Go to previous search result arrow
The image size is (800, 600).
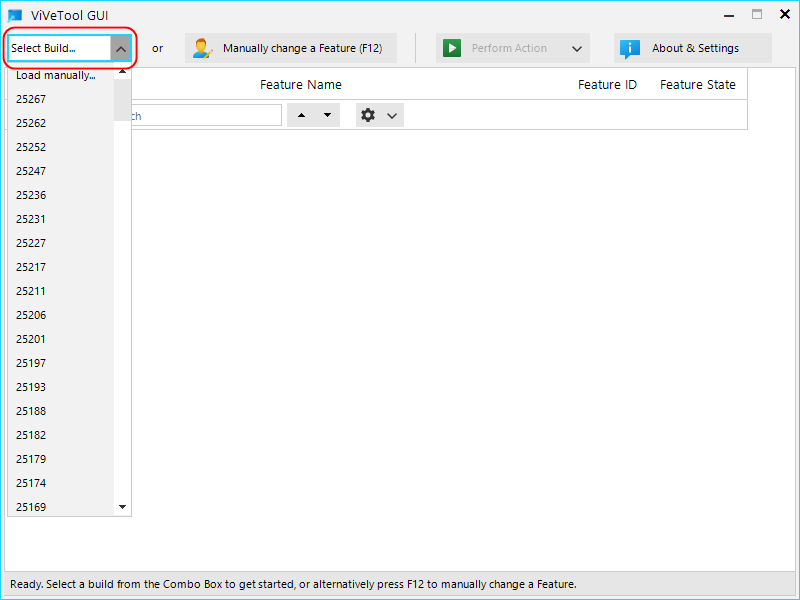point(302,115)
